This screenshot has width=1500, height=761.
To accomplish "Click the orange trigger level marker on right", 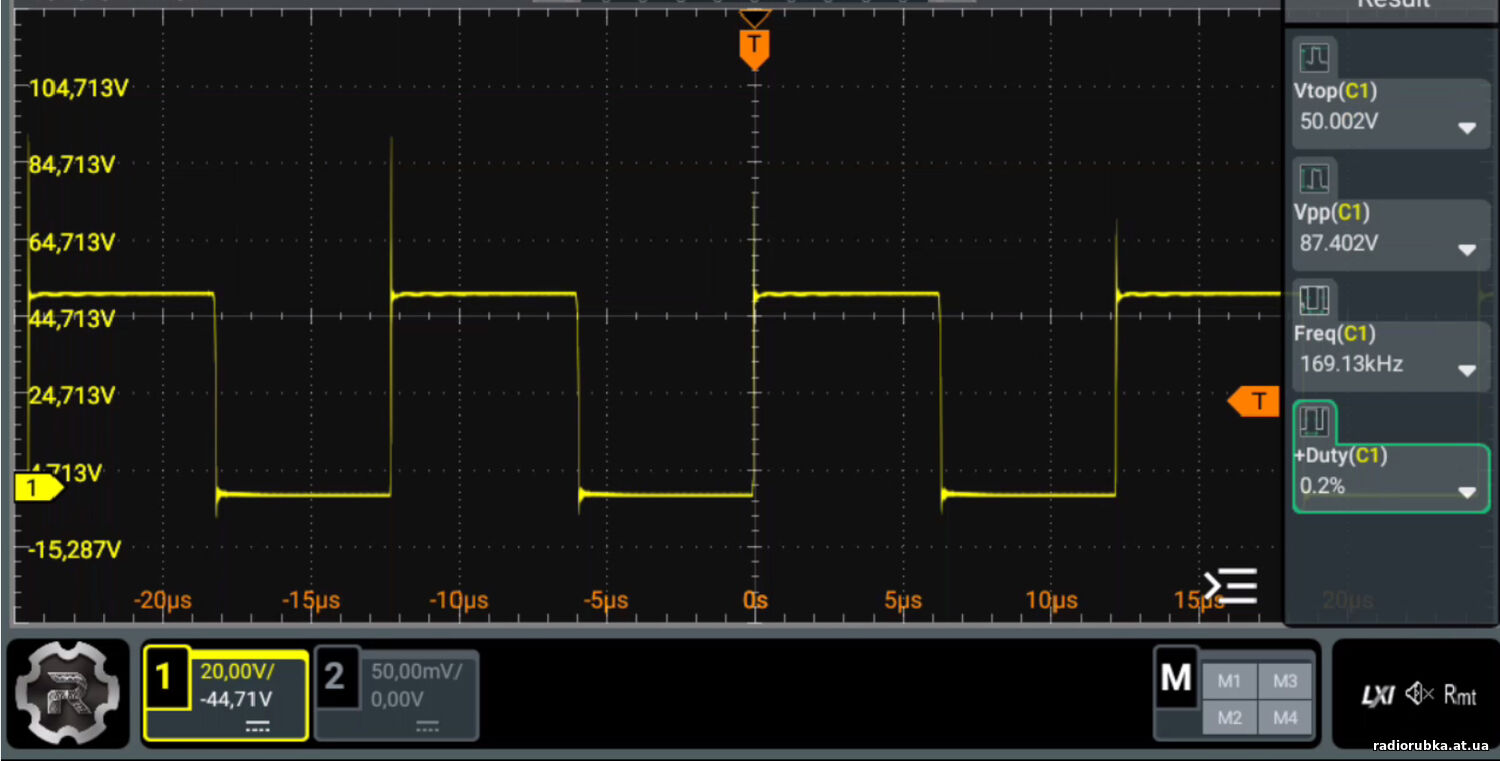I will pyautogui.click(x=1256, y=401).
